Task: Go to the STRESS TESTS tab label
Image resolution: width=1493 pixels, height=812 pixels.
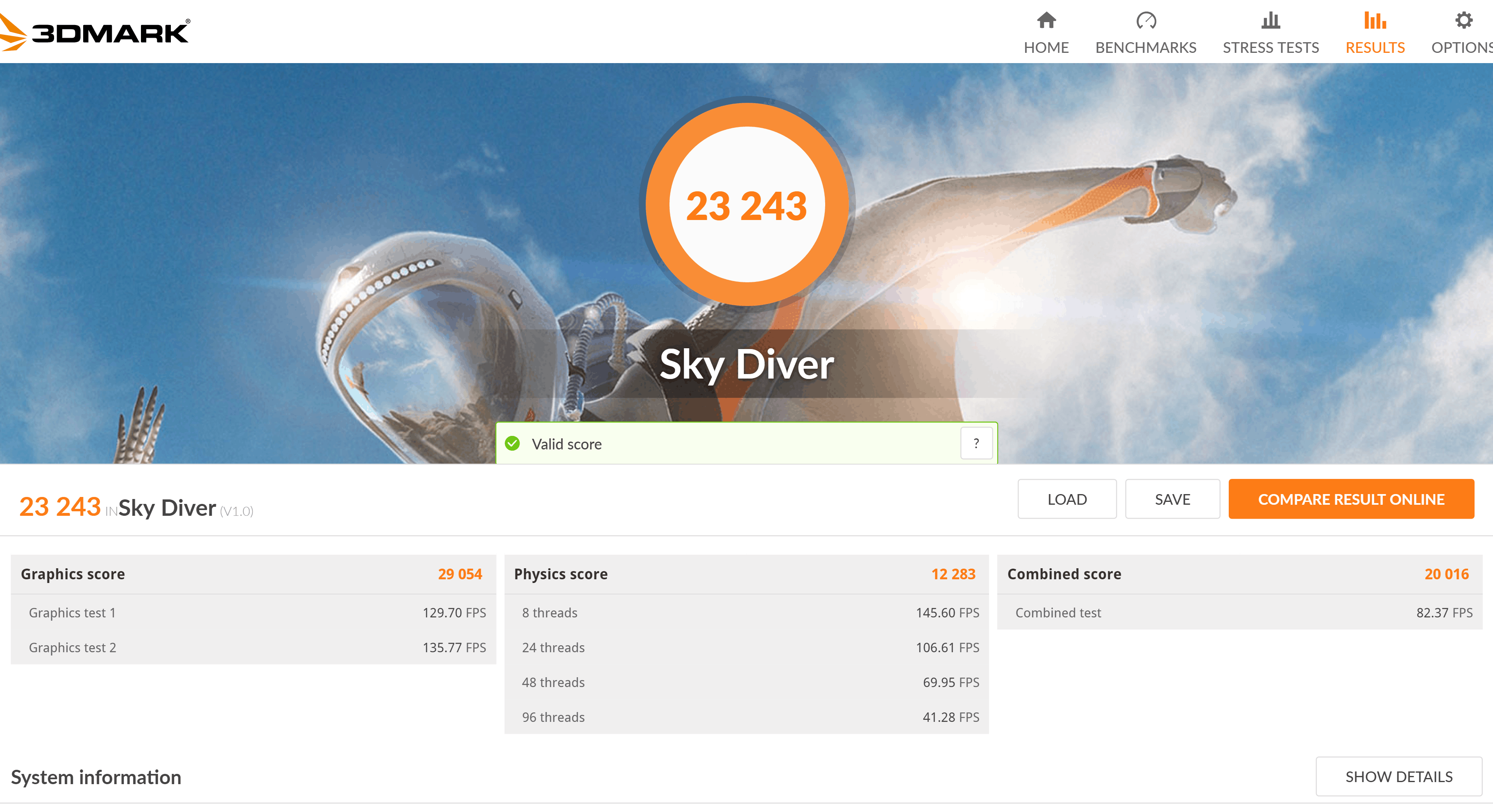Action: coord(1271,48)
